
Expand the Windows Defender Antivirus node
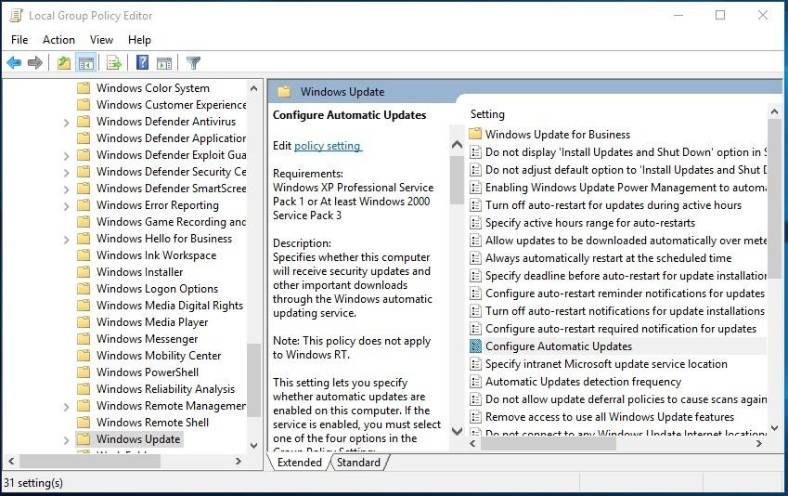click(x=66, y=122)
